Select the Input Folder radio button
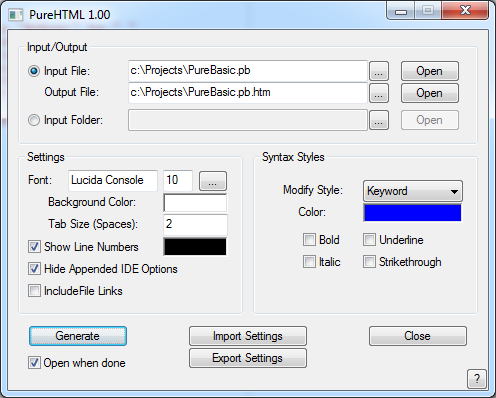This screenshot has width=496, height=398. pyautogui.click(x=34, y=120)
